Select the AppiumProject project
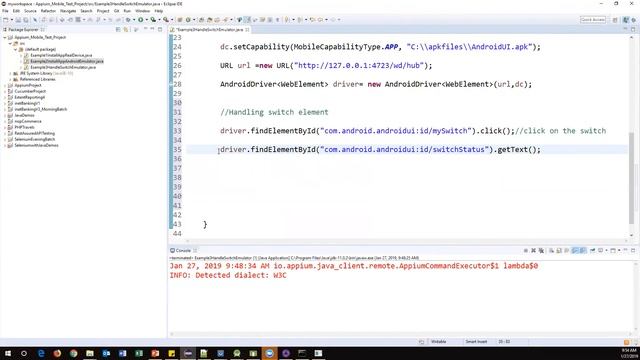 [x=28, y=85]
